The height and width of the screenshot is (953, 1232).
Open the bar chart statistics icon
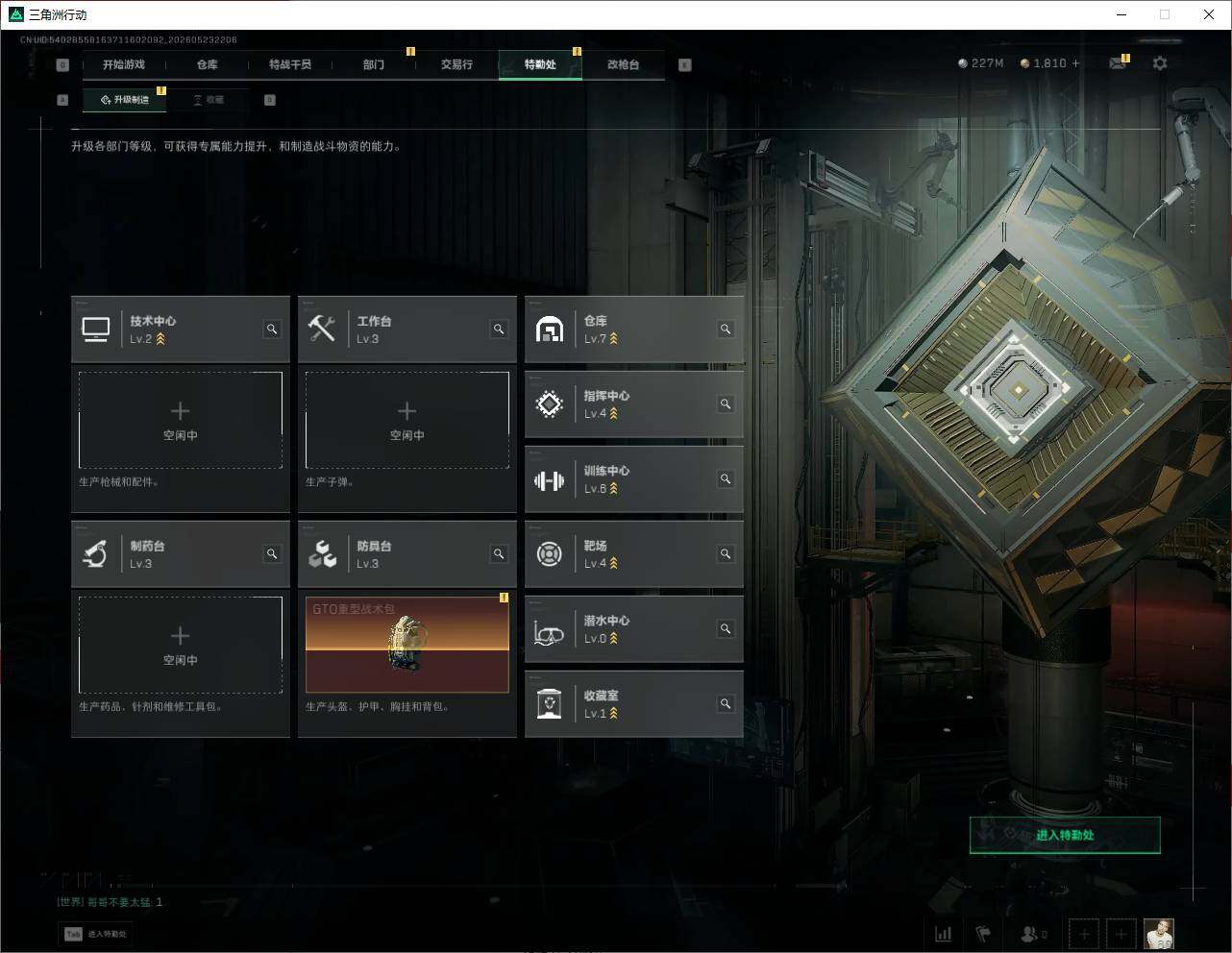click(x=944, y=934)
